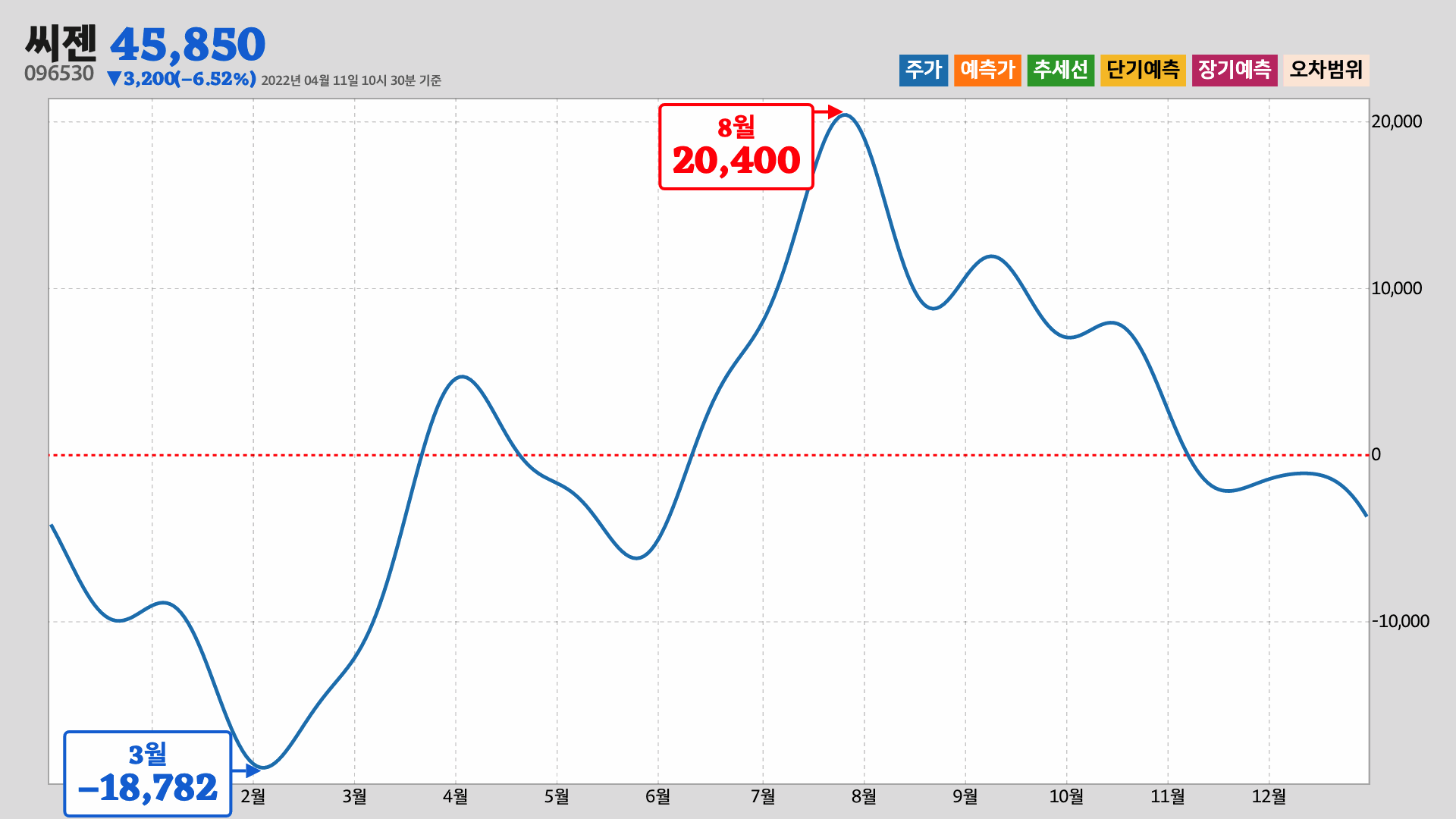
Task: Click the 20,000 y-axis label
Action: click(1397, 121)
